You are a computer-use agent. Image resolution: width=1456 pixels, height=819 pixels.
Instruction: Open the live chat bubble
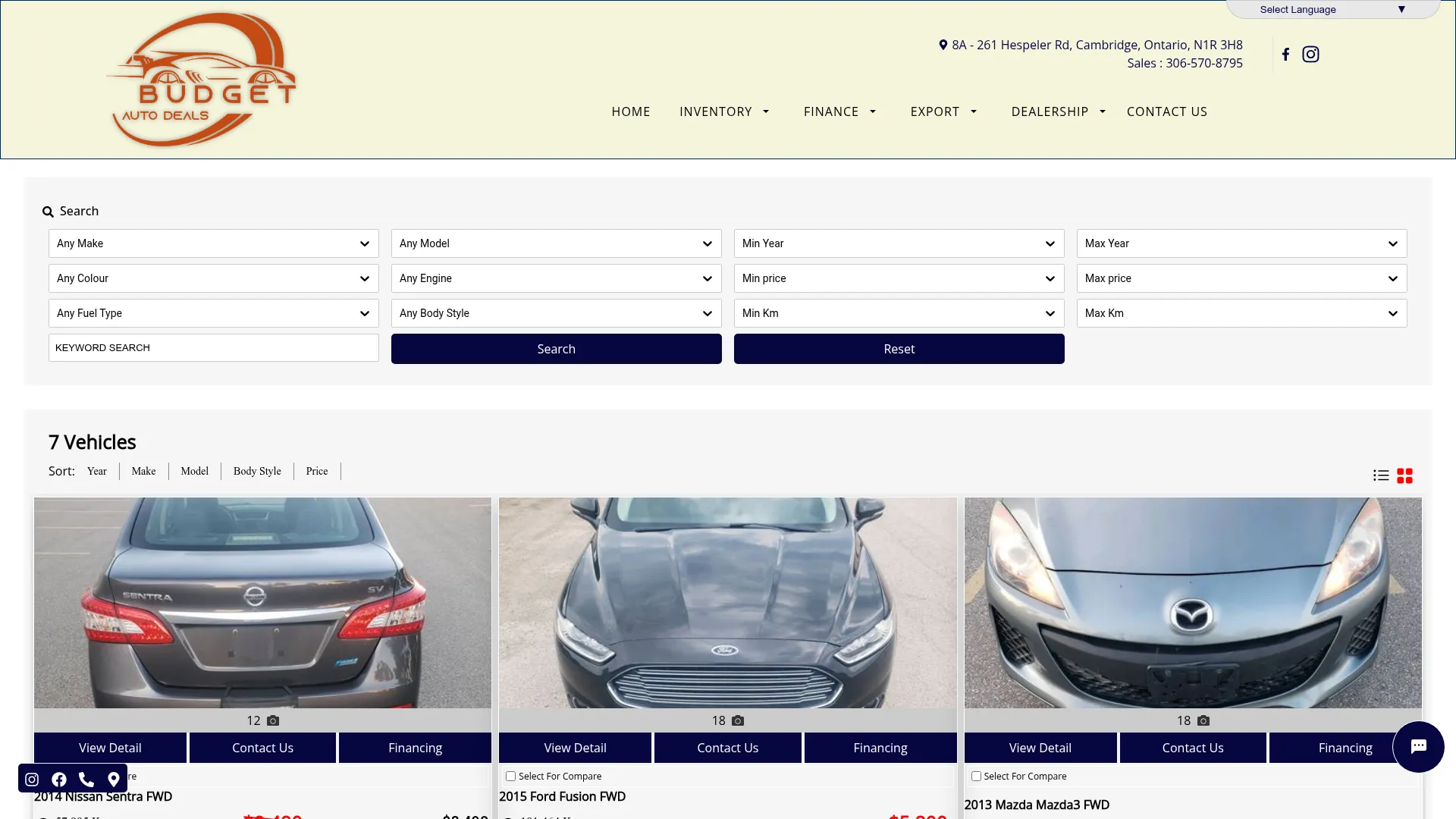pyautogui.click(x=1418, y=747)
